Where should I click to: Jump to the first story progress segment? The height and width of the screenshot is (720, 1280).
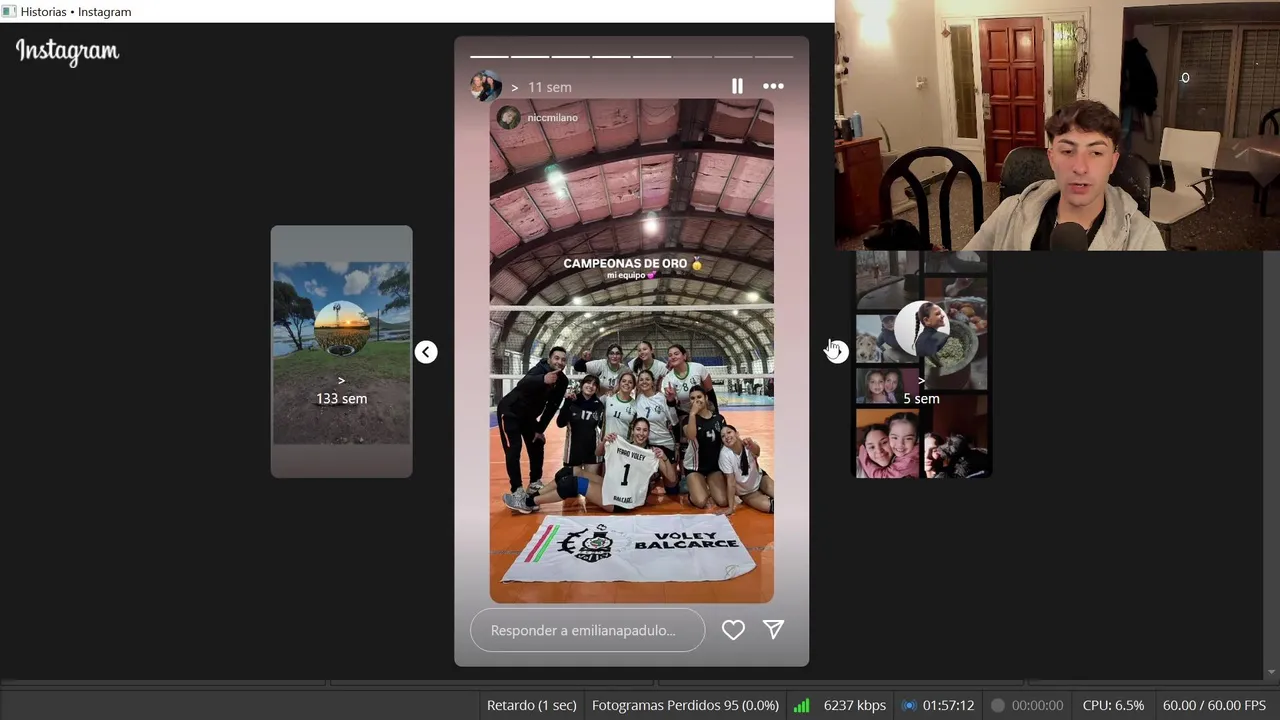tap(489, 57)
